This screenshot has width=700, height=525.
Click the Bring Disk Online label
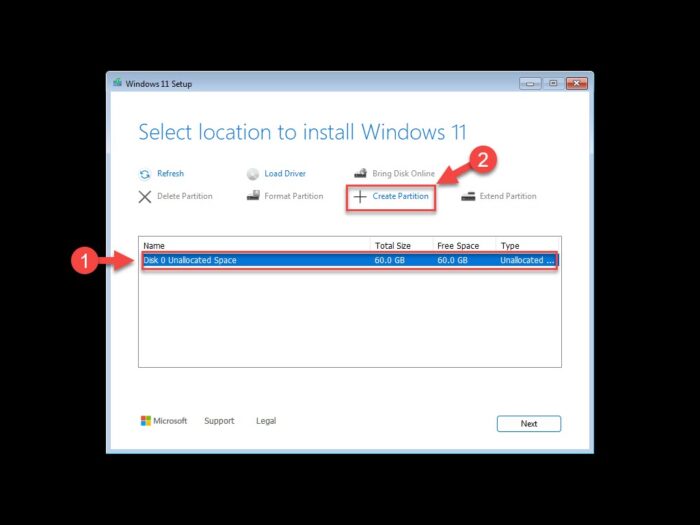coord(404,174)
